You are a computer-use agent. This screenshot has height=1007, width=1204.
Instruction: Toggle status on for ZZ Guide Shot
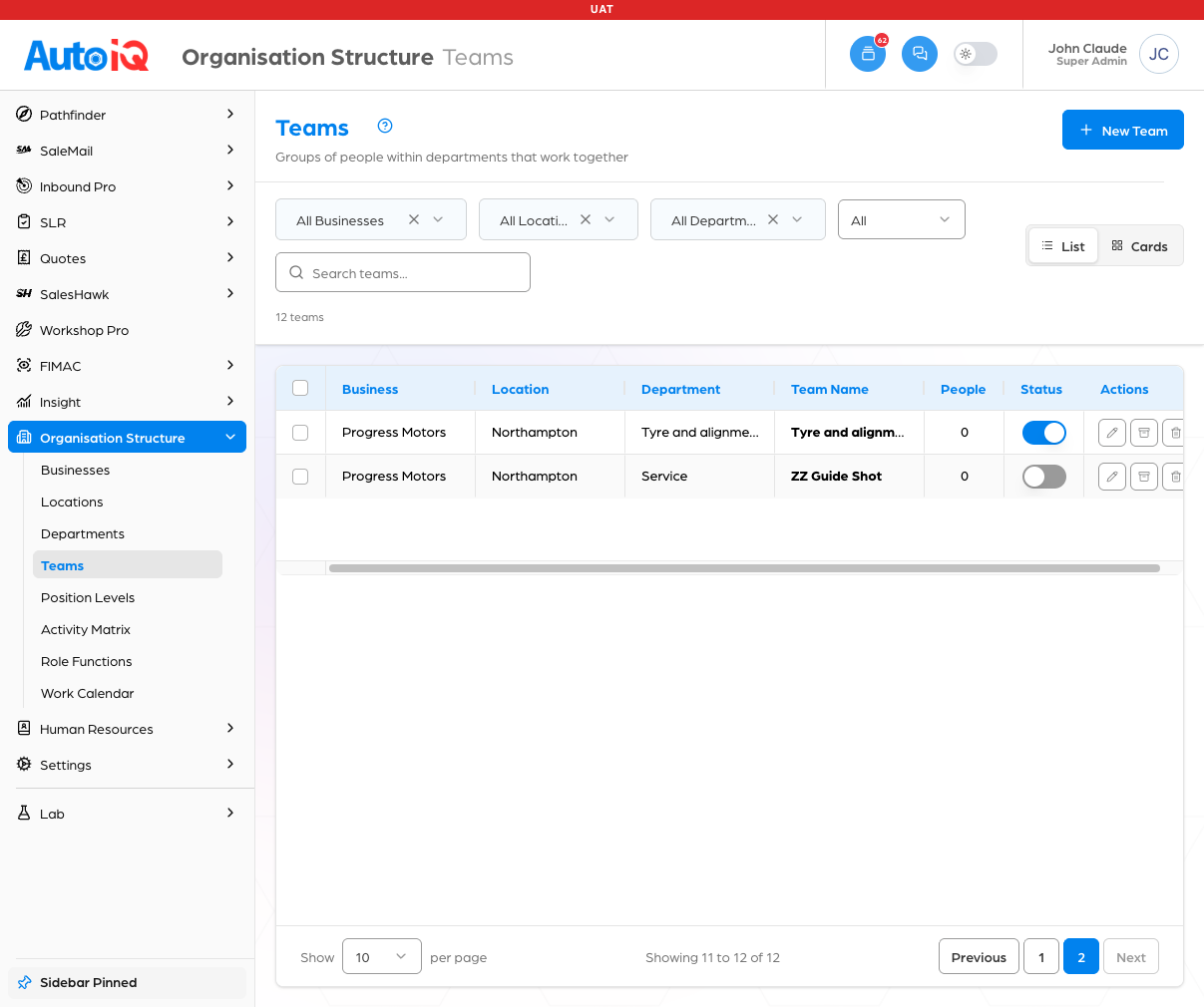point(1044,477)
